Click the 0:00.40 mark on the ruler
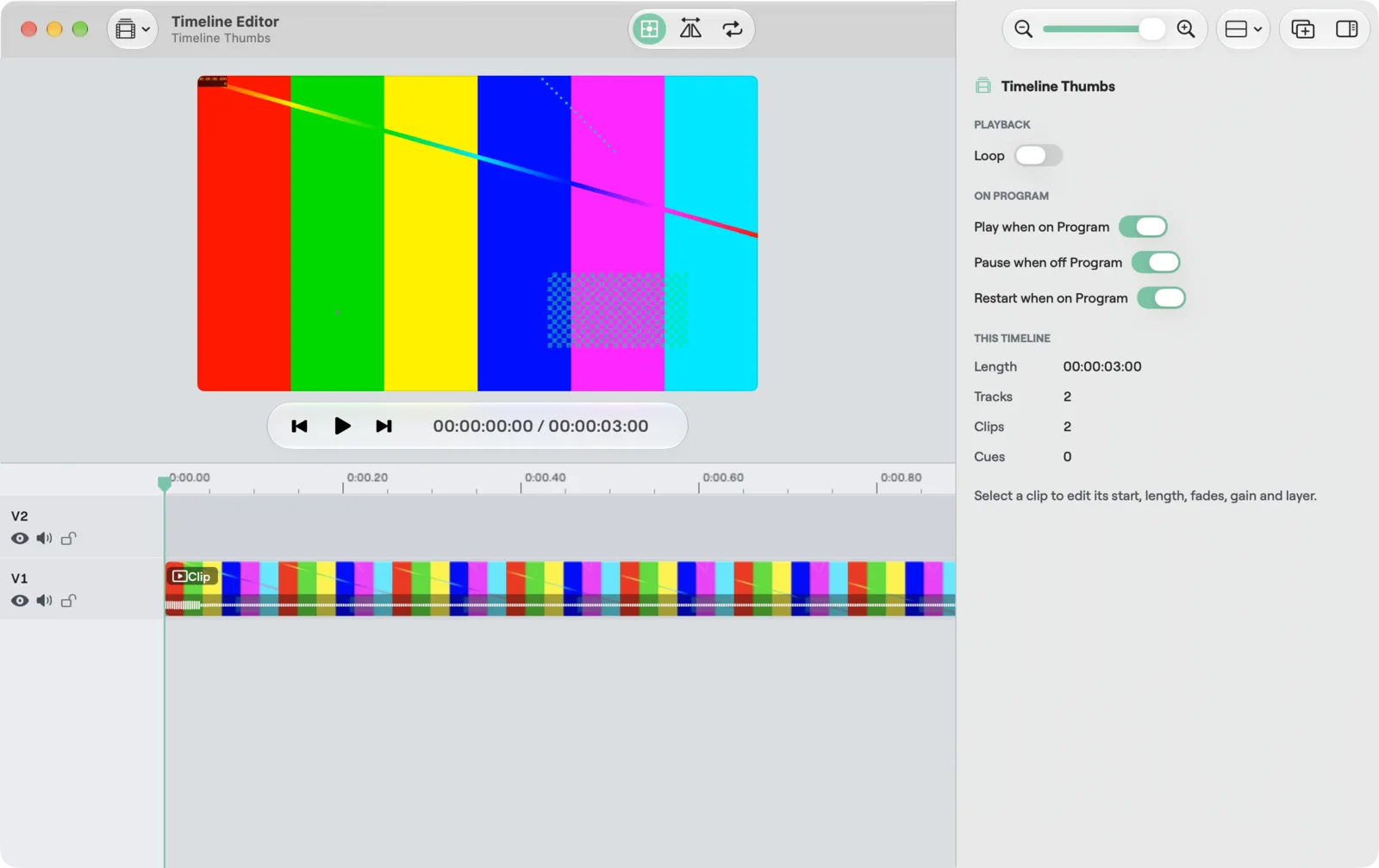Screen dimensions: 1379x868 click(x=546, y=478)
